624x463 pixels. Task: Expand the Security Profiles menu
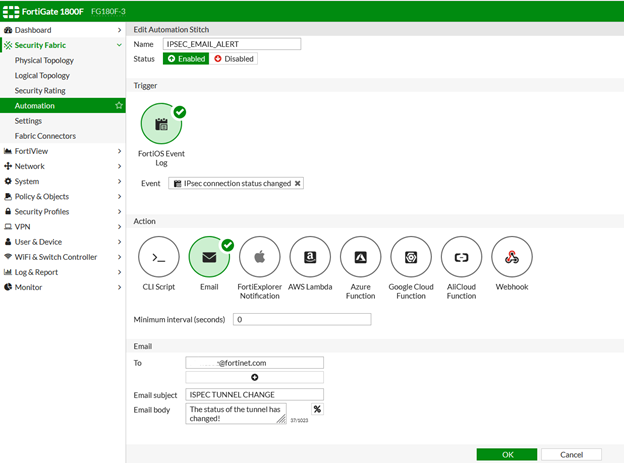(x=63, y=211)
